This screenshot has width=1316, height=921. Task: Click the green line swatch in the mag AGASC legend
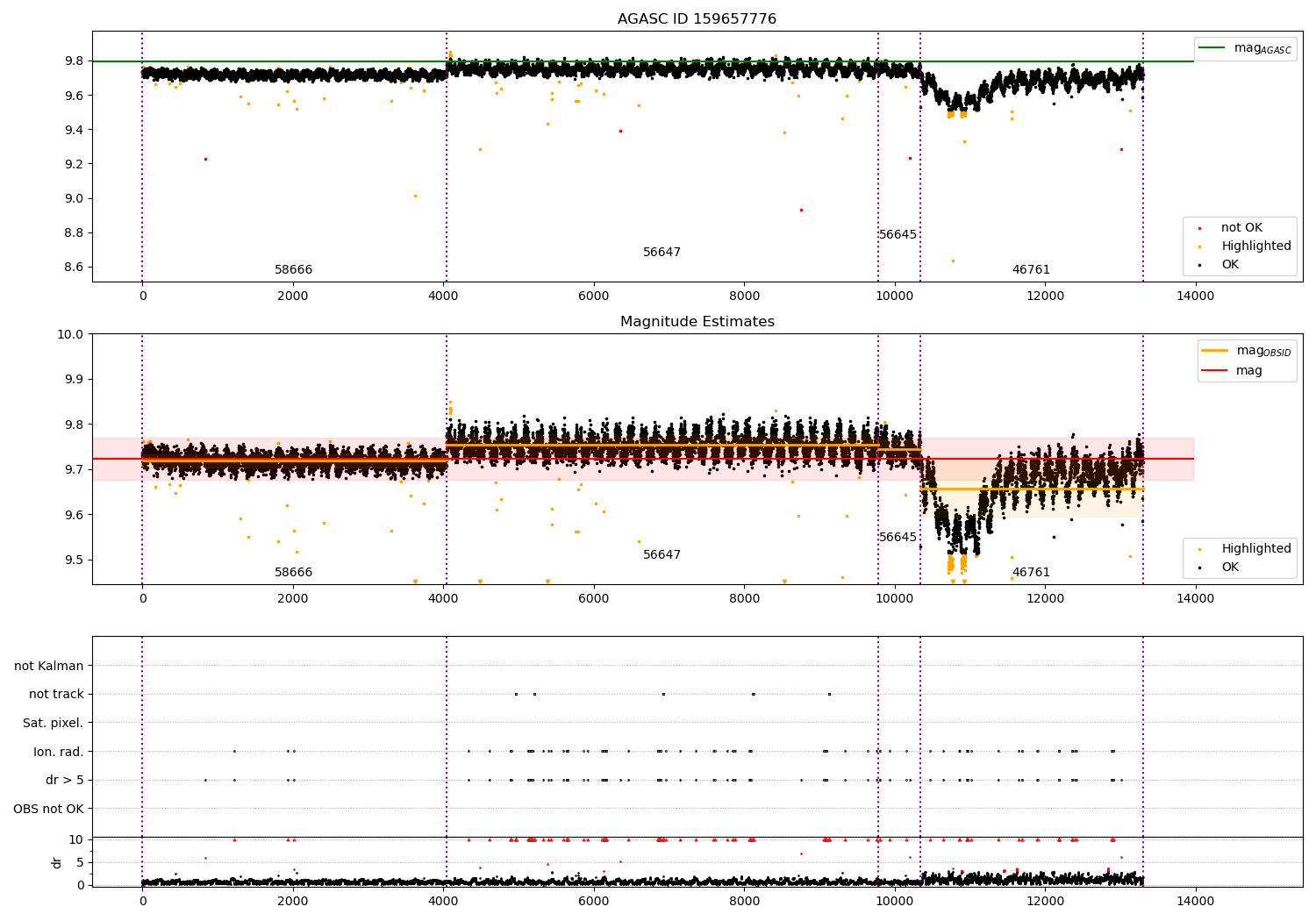tap(1212, 48)
